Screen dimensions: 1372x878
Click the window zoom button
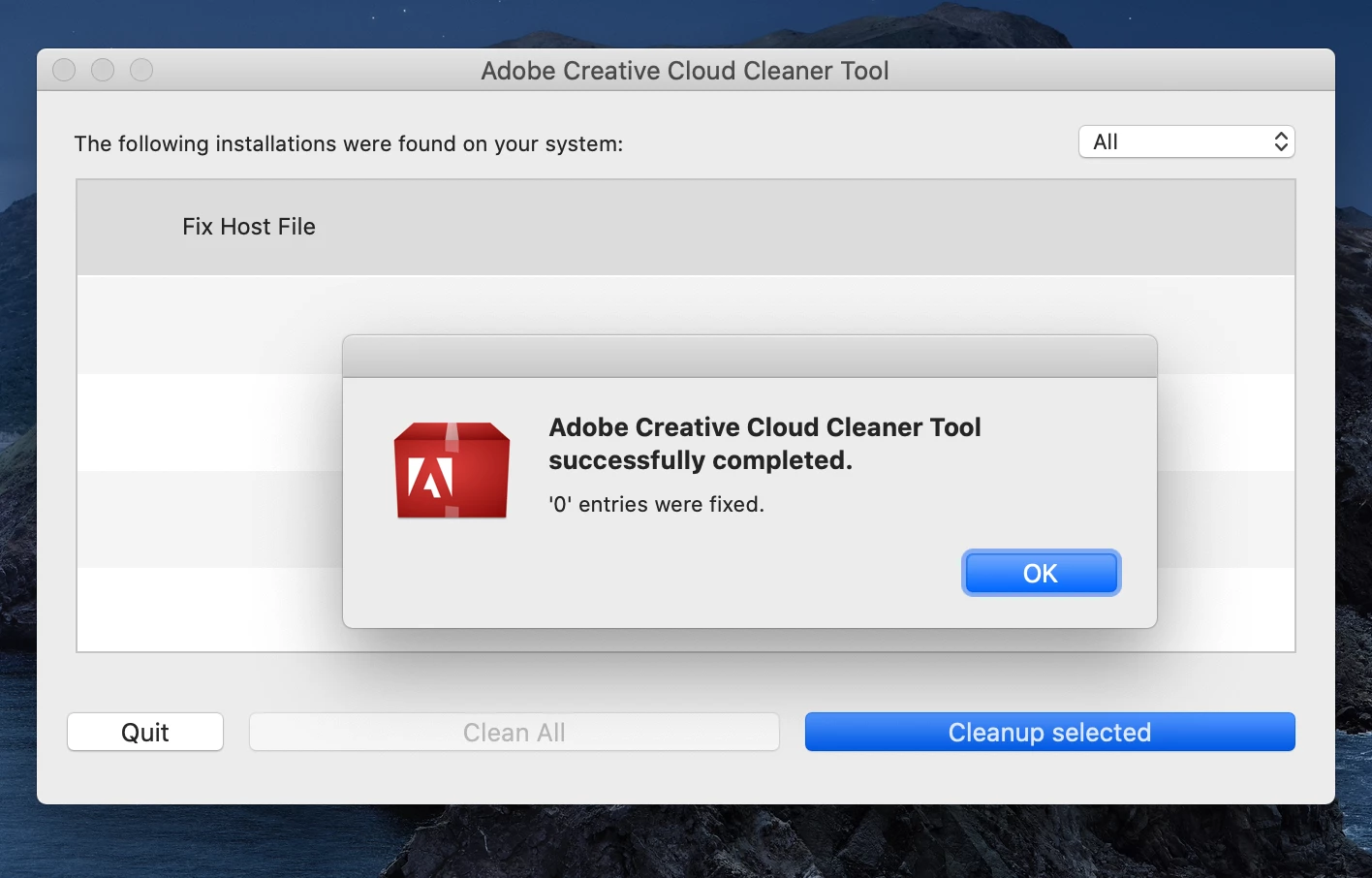pyautogui.click(x=141, y=70)
